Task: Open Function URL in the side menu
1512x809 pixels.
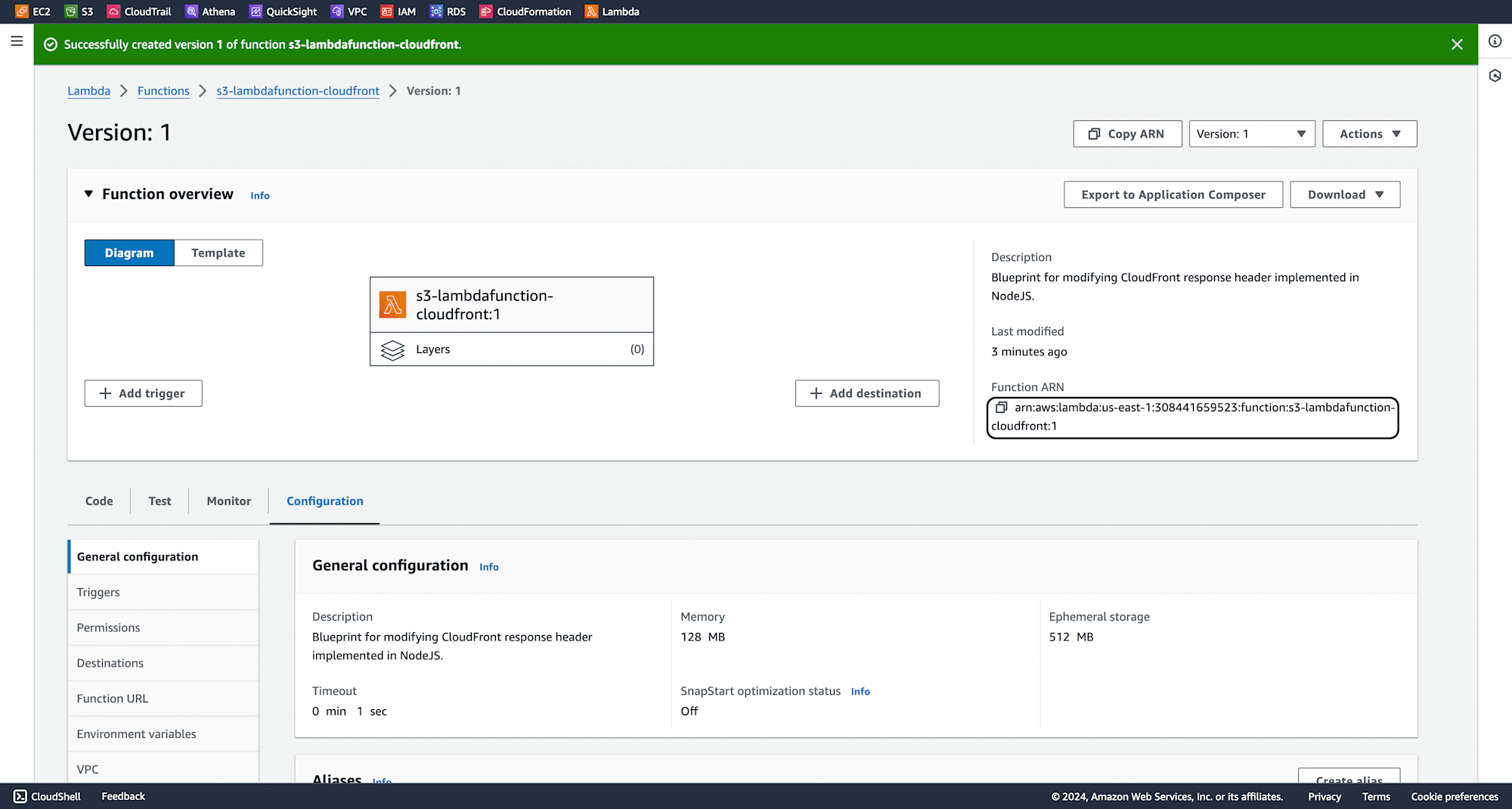Action: tap(163, 699)
